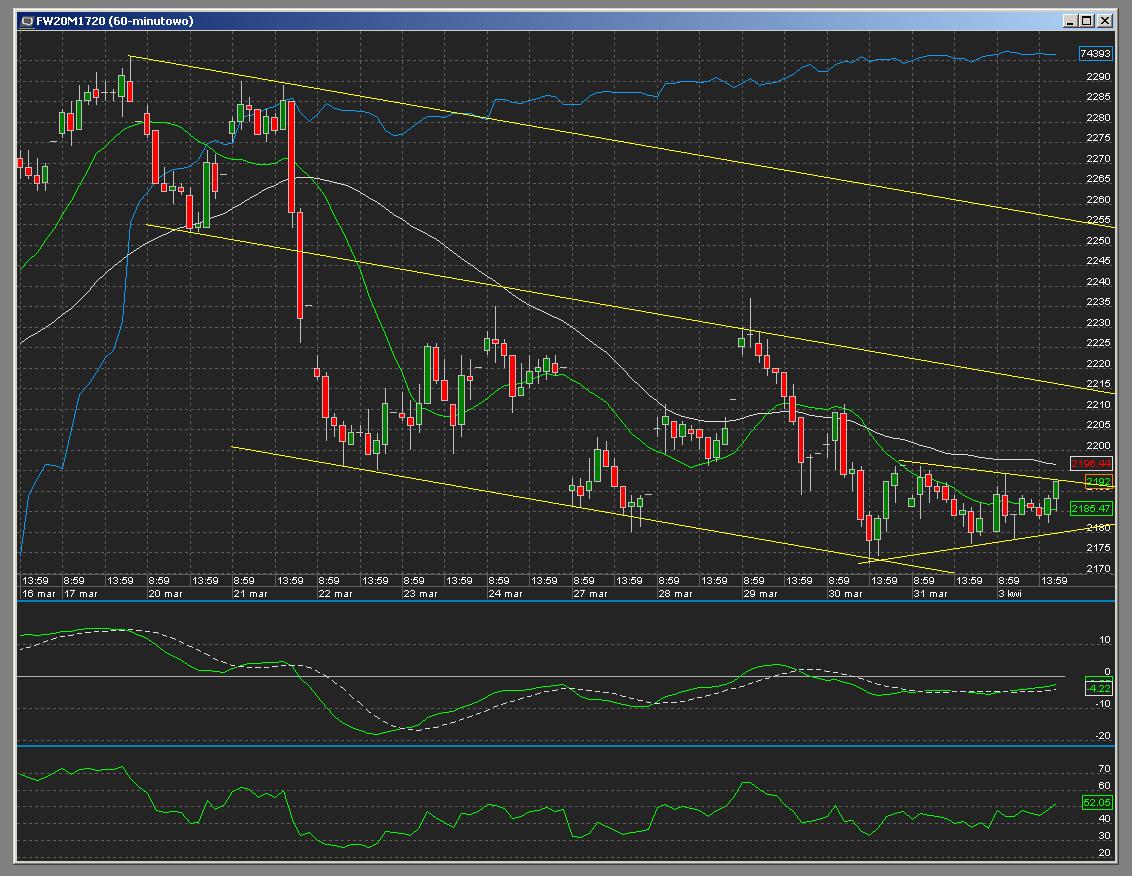The width and height of the screenshot is (1132, 876).
Task: Select the blue 74393 value label
Action: tap(1095, 53)
